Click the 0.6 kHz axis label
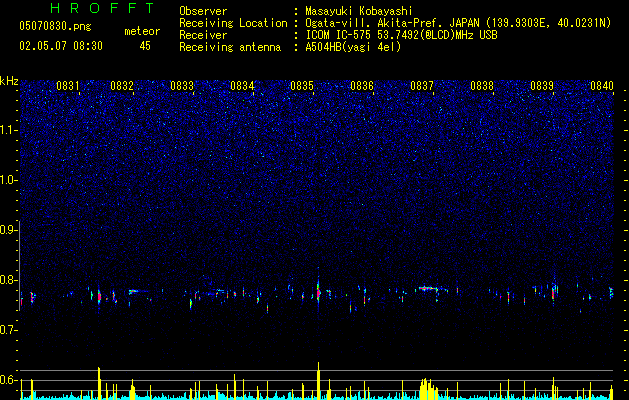This screenshot has height=400, width=629. point(8,380)
